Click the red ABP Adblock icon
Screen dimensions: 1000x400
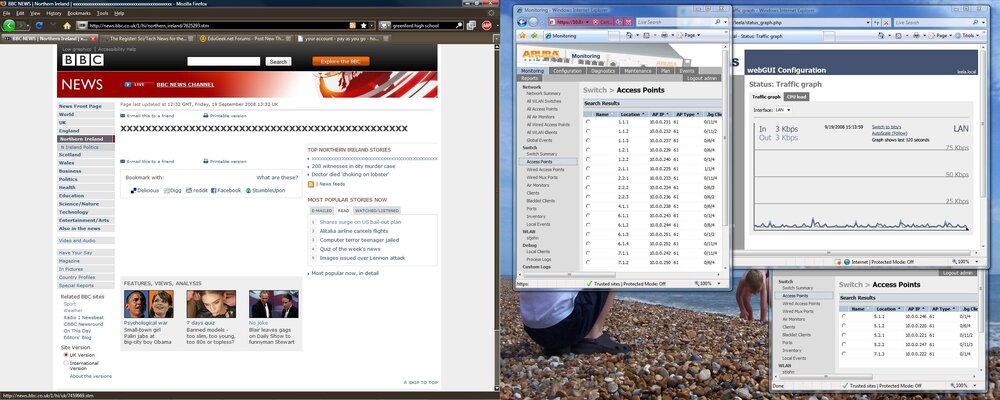coord(487,26)
